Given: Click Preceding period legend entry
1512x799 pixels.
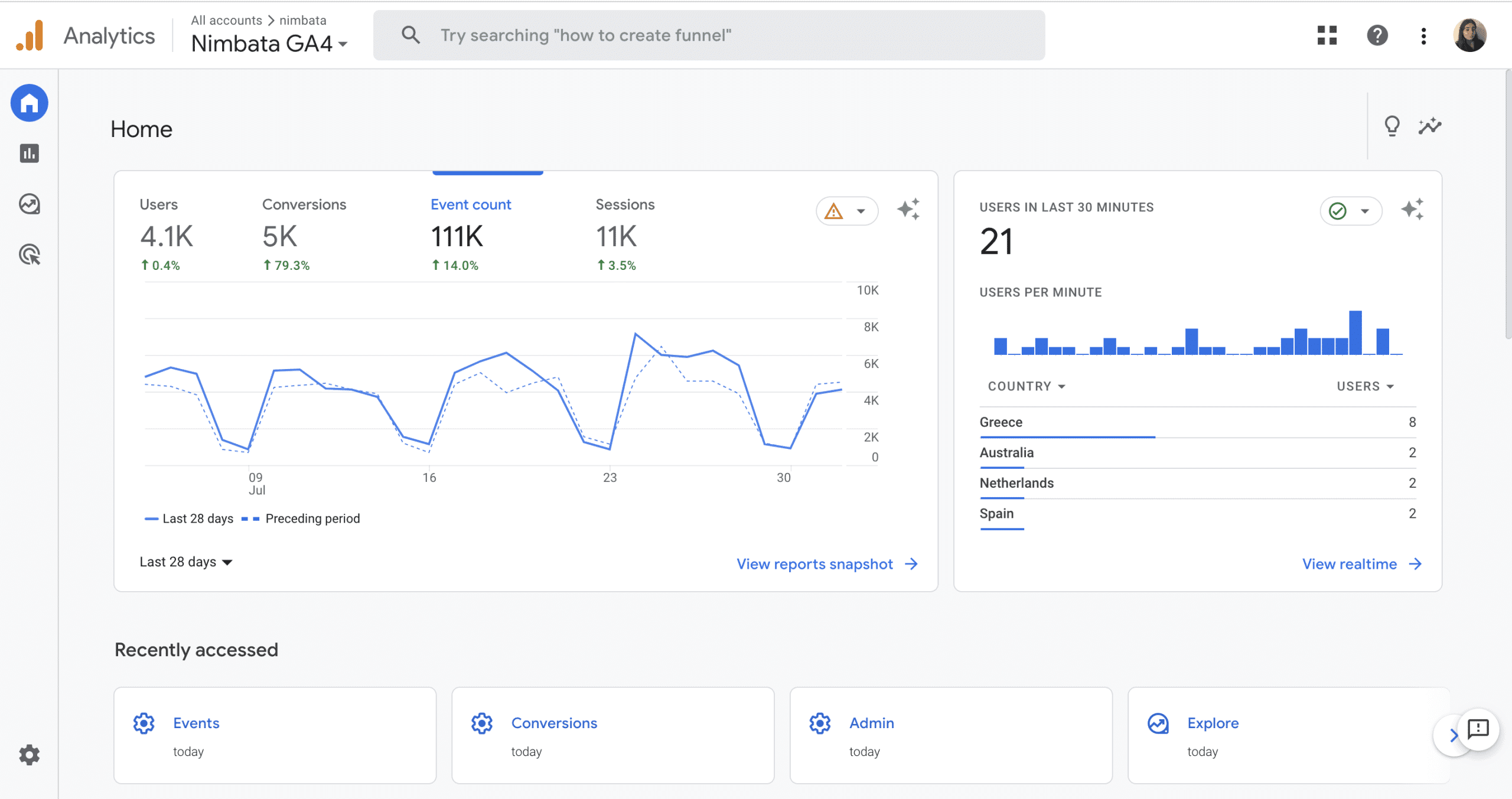Looking at the screenshot, I should click(301, 518).
